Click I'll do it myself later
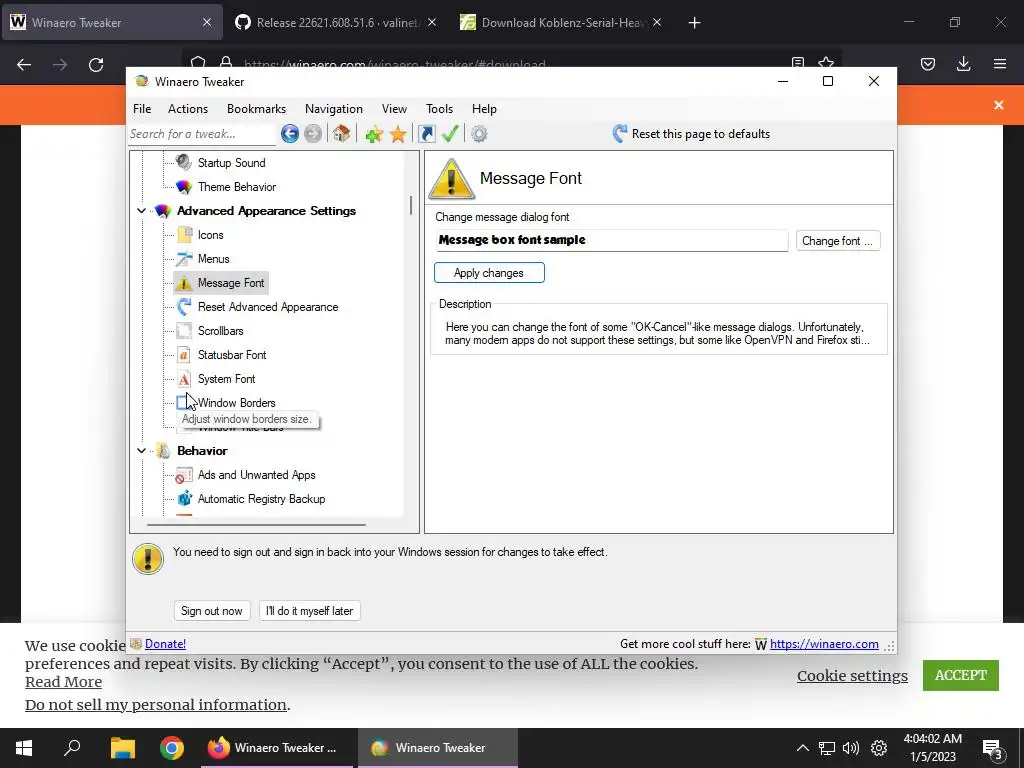 pos(310,611)
